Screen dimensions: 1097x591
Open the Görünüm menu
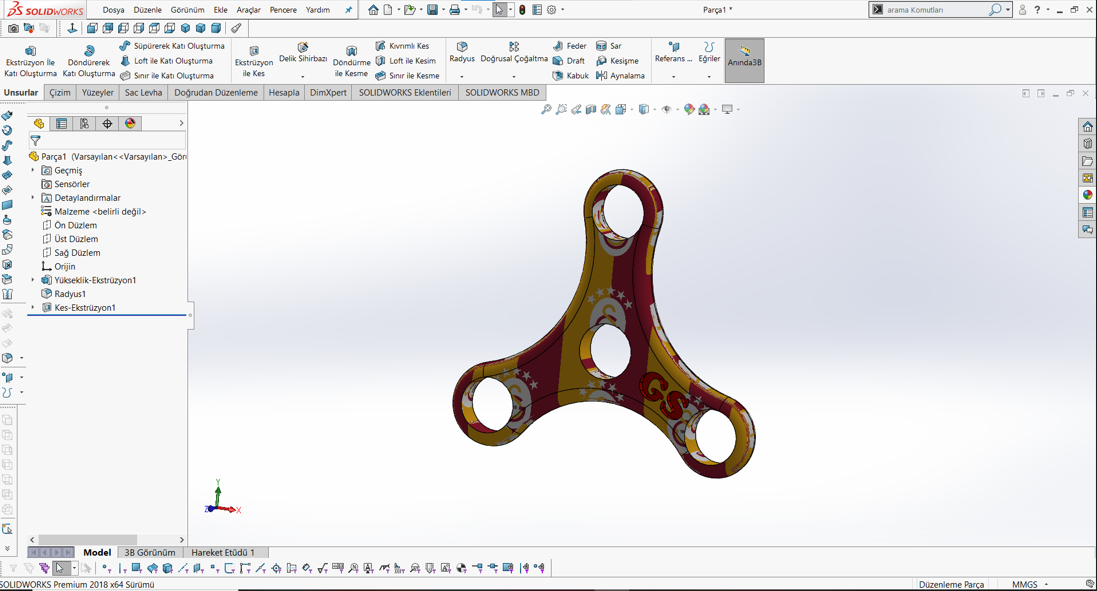click(187, 10)
